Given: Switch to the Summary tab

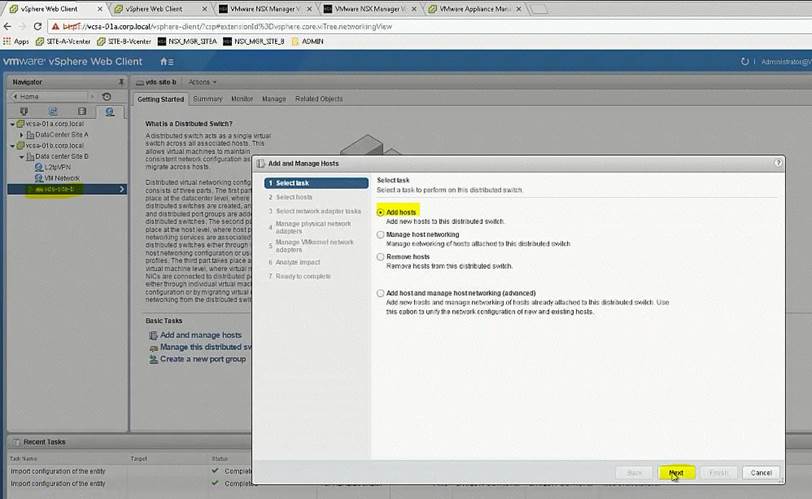Looking at the screenshot, I should 208,99.
